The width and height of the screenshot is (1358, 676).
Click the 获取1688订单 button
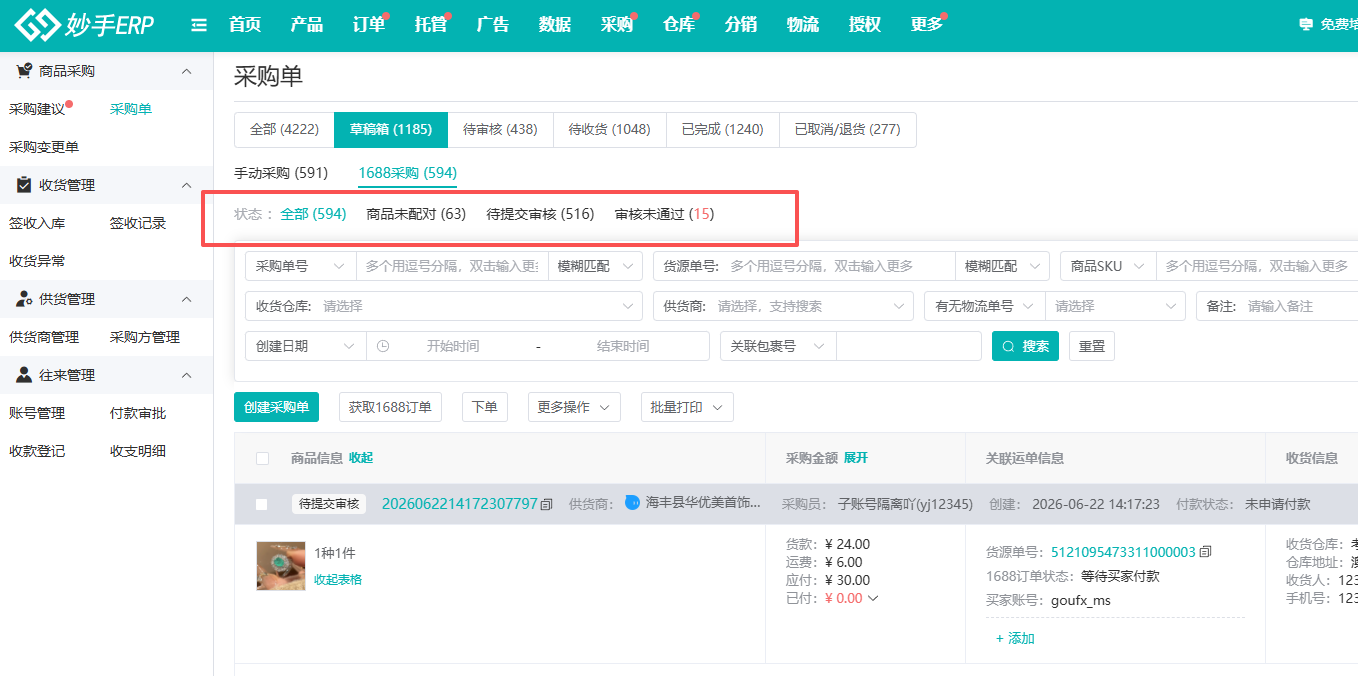[x=390, y=407]
